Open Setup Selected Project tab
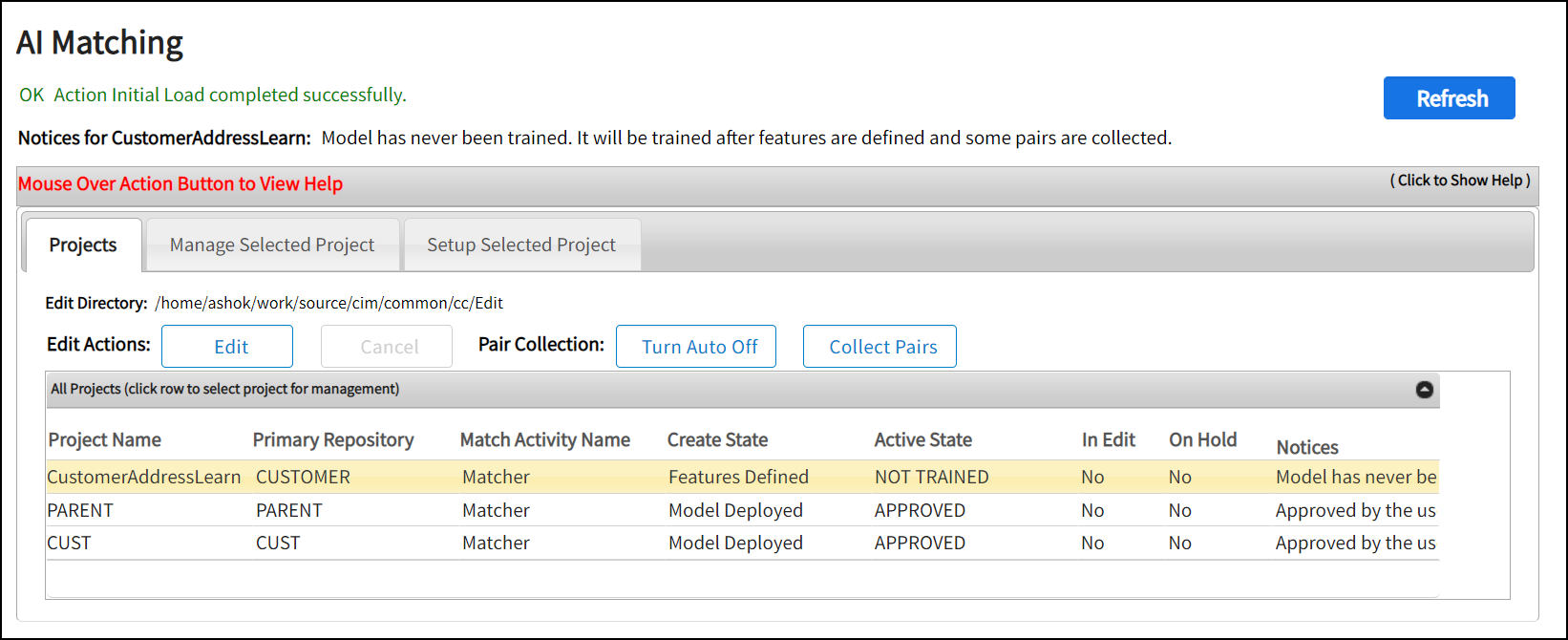This screenshot has height=640, width=1568. tap(521, 245)
